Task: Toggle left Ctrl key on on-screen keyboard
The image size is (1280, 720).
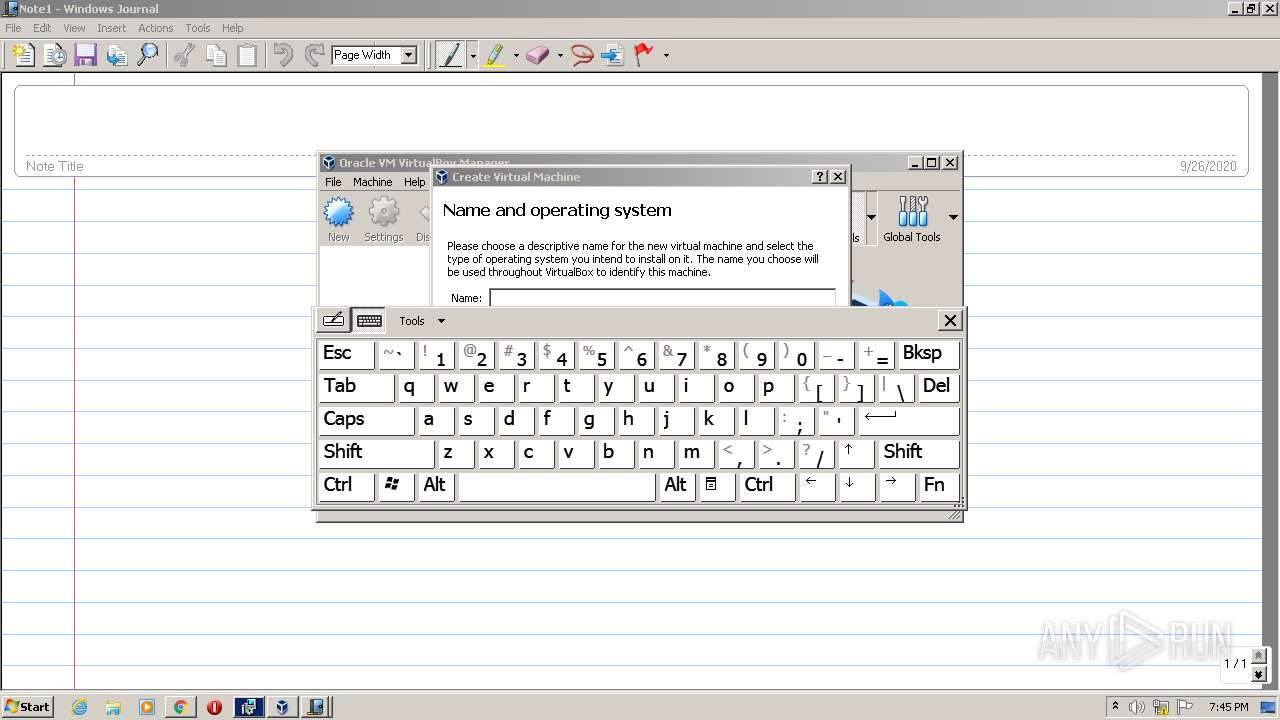Action: 347,486
